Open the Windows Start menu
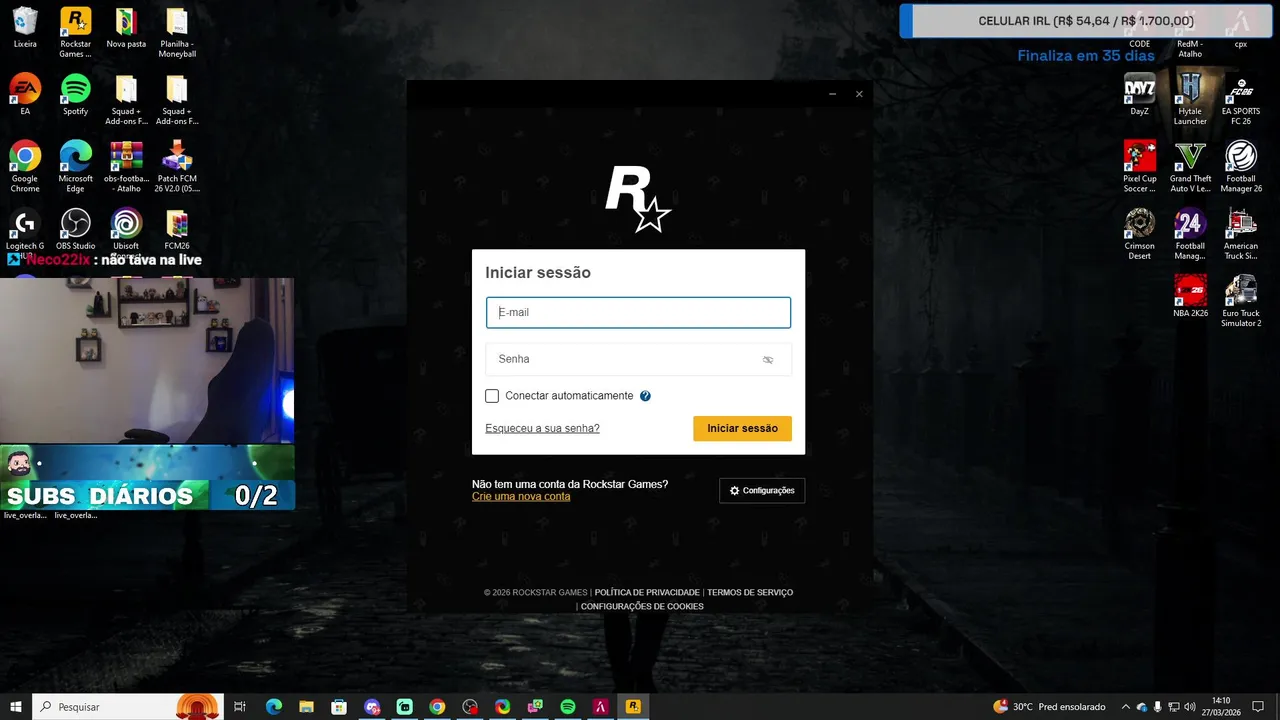 (x=16, y=707)
